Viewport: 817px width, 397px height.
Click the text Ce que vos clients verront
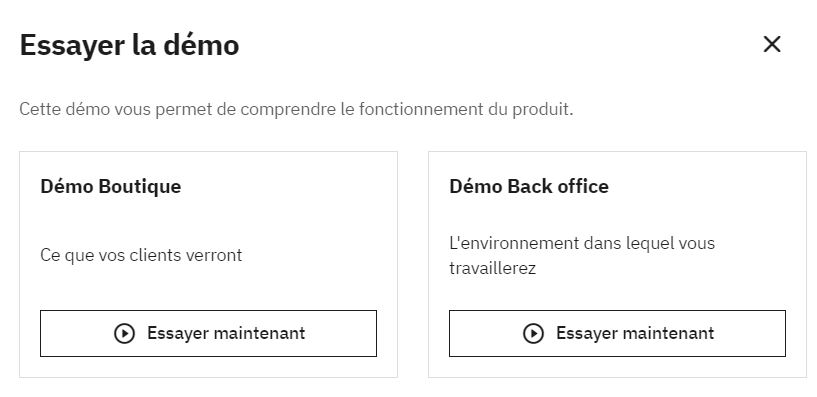(141, 255)
